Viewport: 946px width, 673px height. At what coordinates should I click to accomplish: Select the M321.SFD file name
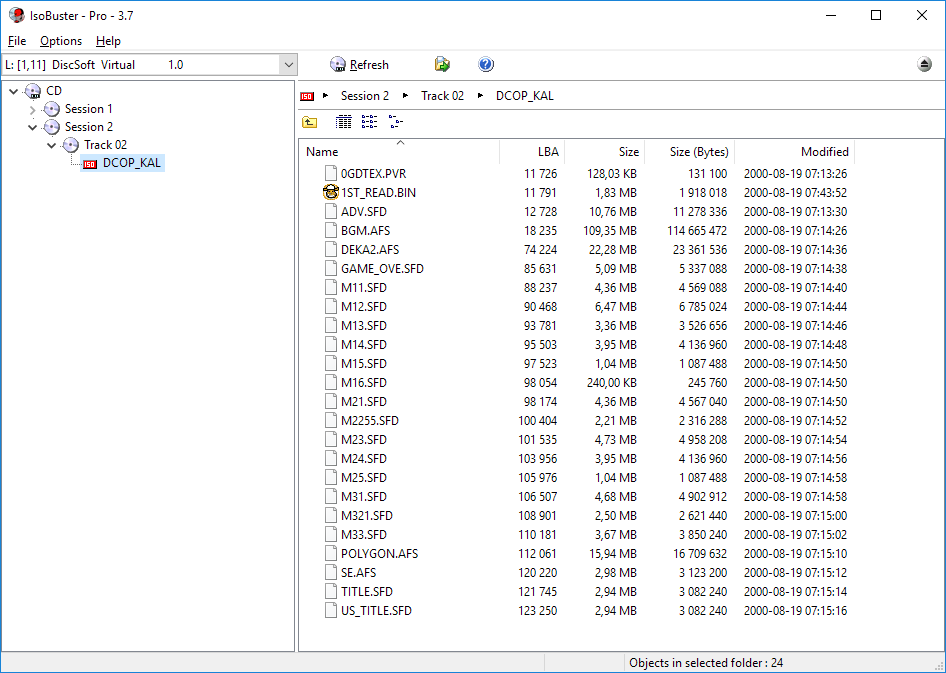[x=367, y=516]
